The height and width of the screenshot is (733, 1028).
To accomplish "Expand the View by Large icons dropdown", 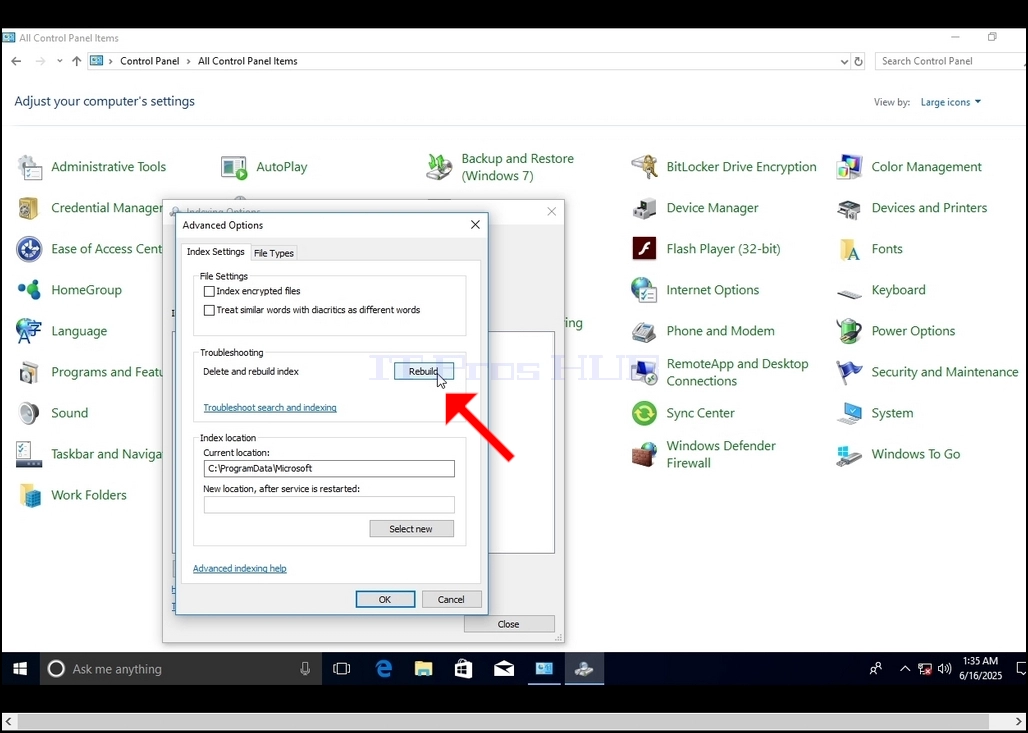I will click(x=951, y=102).
